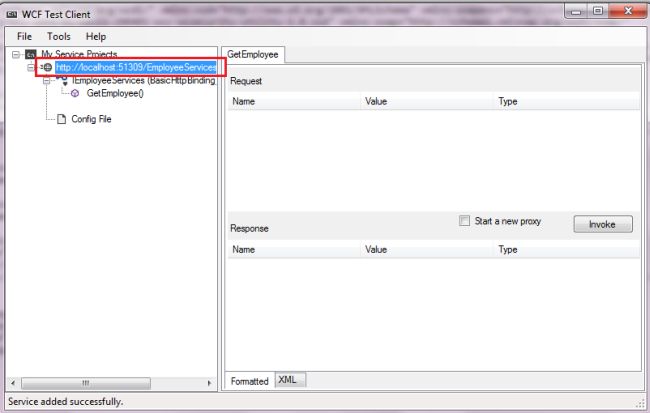Open the Help menu

96,36
